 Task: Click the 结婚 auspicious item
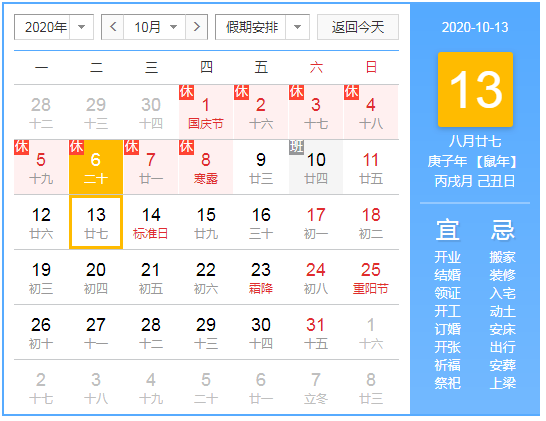click(448, 275)
